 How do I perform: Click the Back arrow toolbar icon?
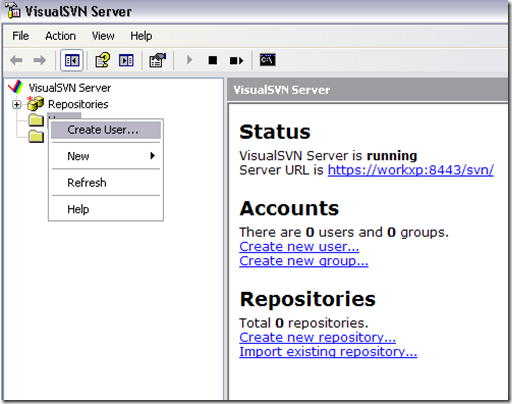(x=16, y=61)
